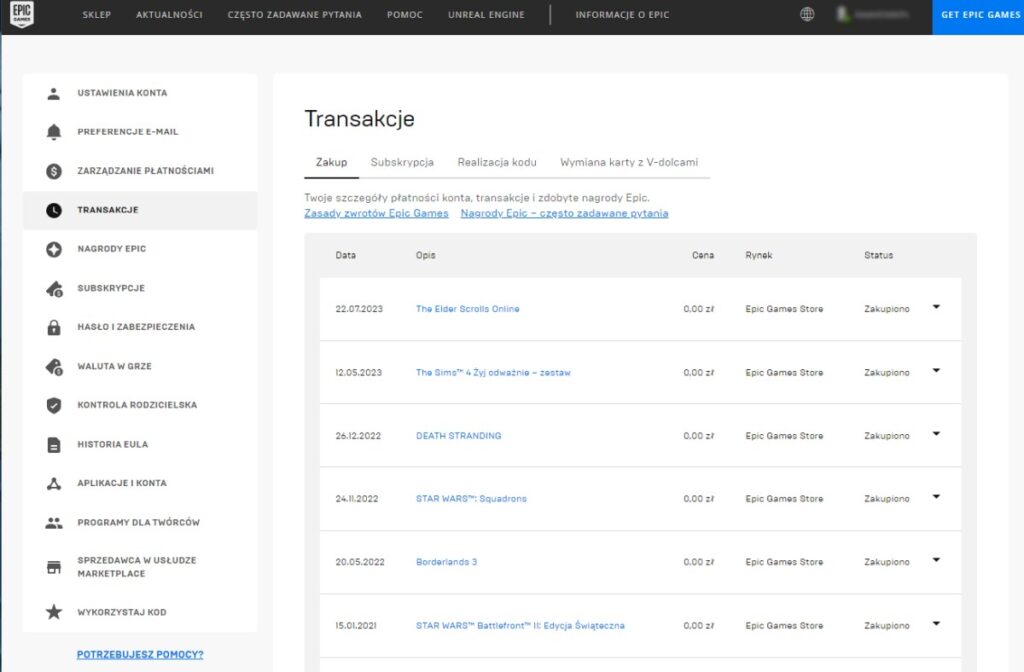Click the Cena column header
Viewport: 1024px width, 672px height.
click(703, 255)
